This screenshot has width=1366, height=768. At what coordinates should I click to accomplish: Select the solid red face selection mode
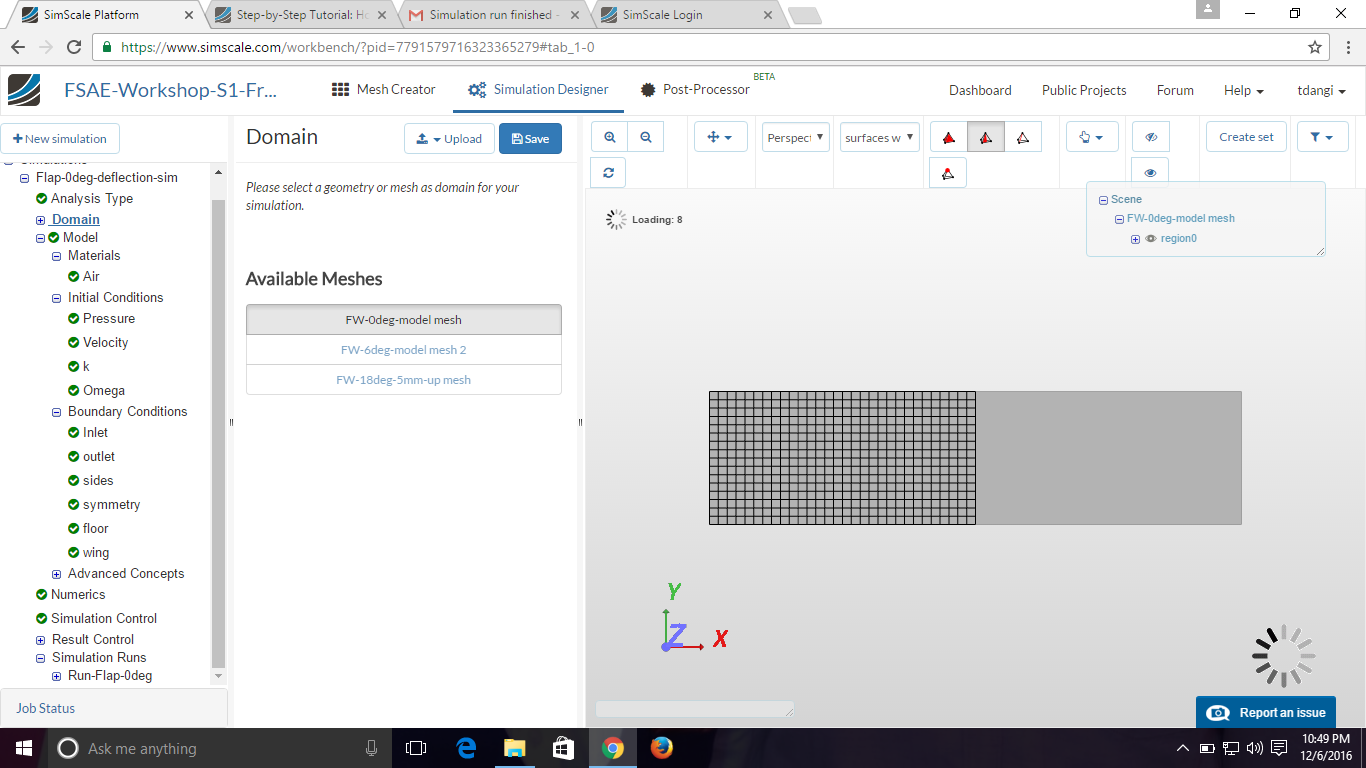click(x=948, y=137)
